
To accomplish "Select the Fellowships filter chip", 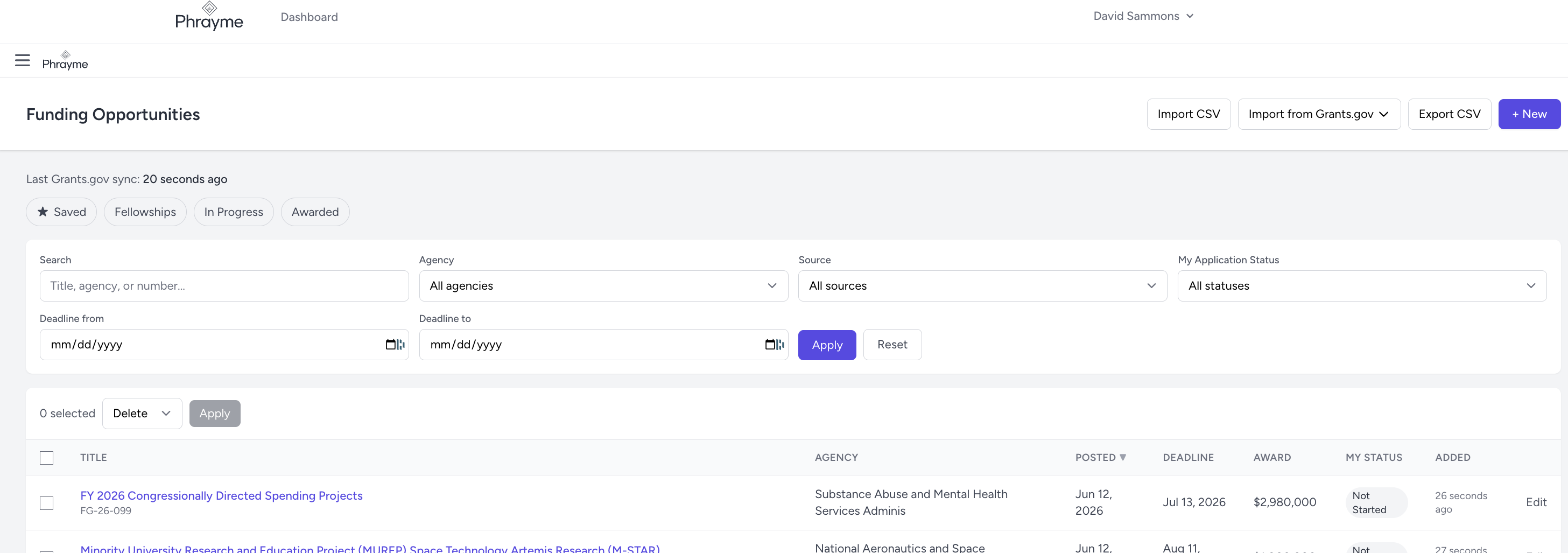I will click(x=145, y=212).
